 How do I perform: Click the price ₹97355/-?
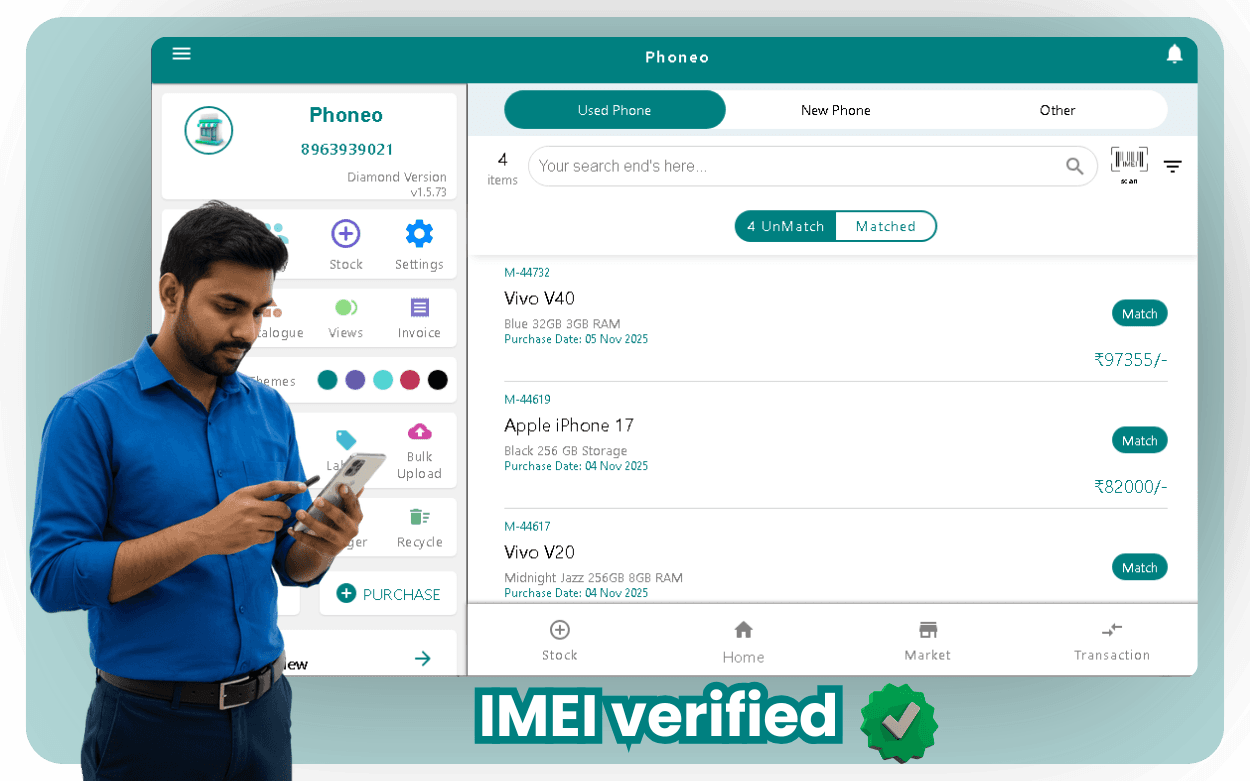coord(1130,360)
